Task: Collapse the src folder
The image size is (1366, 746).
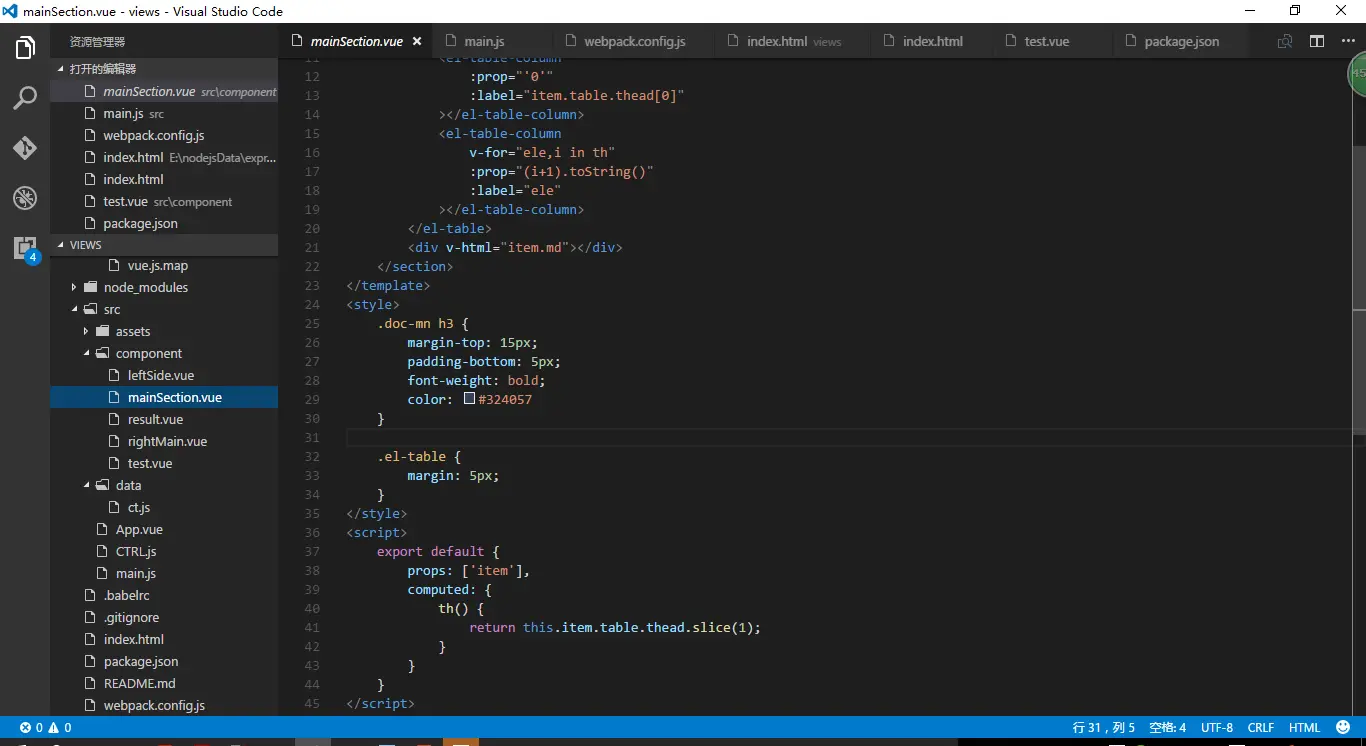Action: tap(164, 309)
